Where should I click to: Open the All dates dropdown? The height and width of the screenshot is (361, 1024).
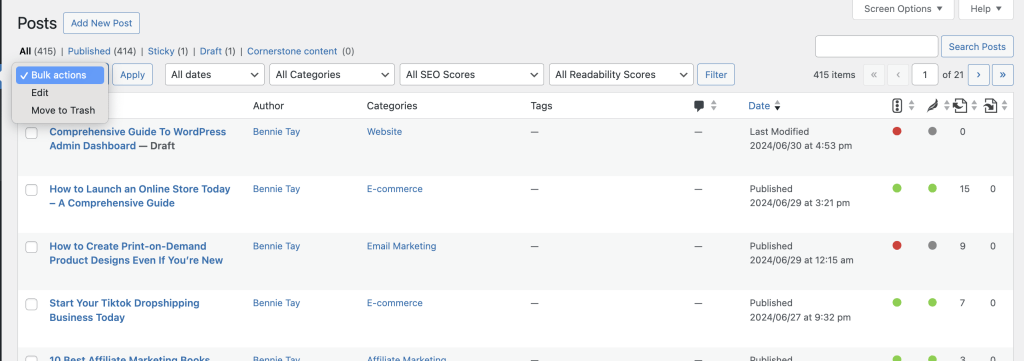pos(215,74)
